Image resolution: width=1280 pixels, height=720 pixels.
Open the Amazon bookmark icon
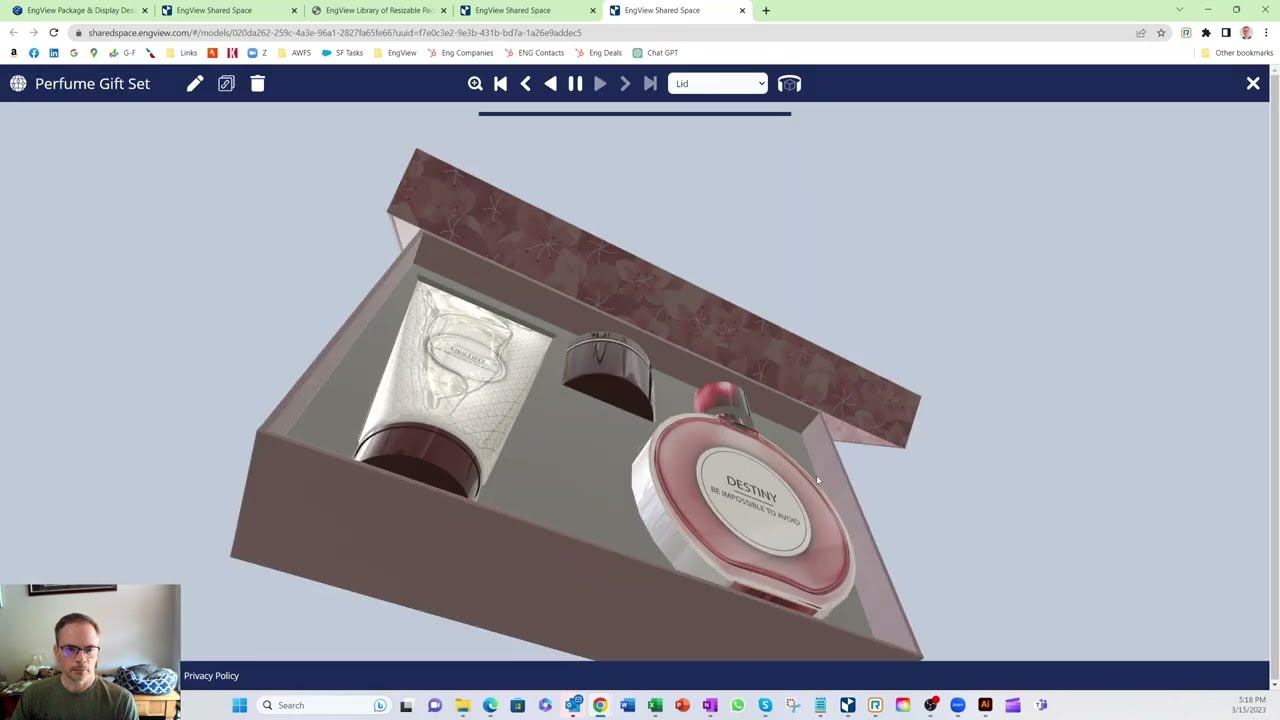[x=14, y=53]
